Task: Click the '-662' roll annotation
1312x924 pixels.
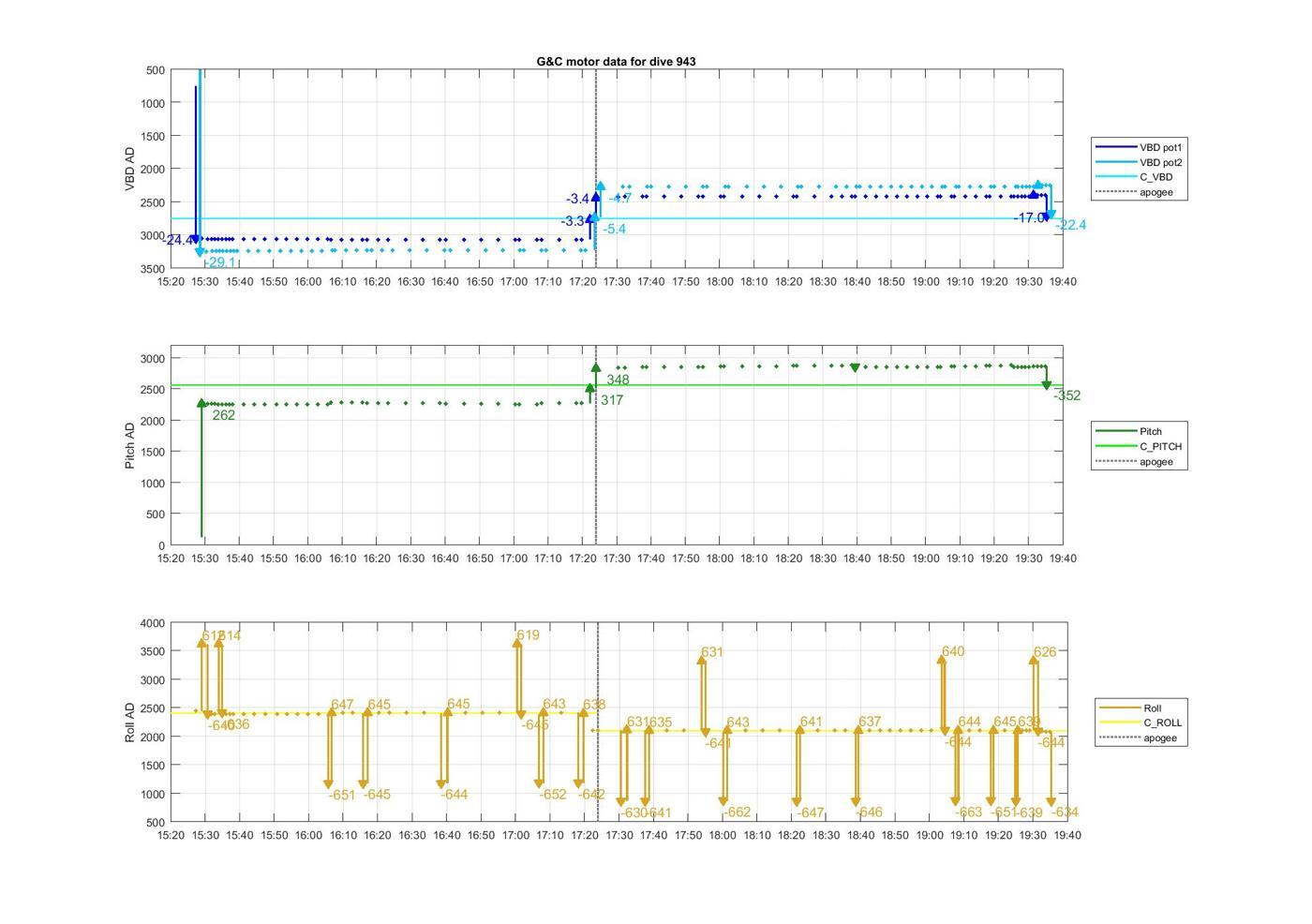Action: (x=738, y=812)
